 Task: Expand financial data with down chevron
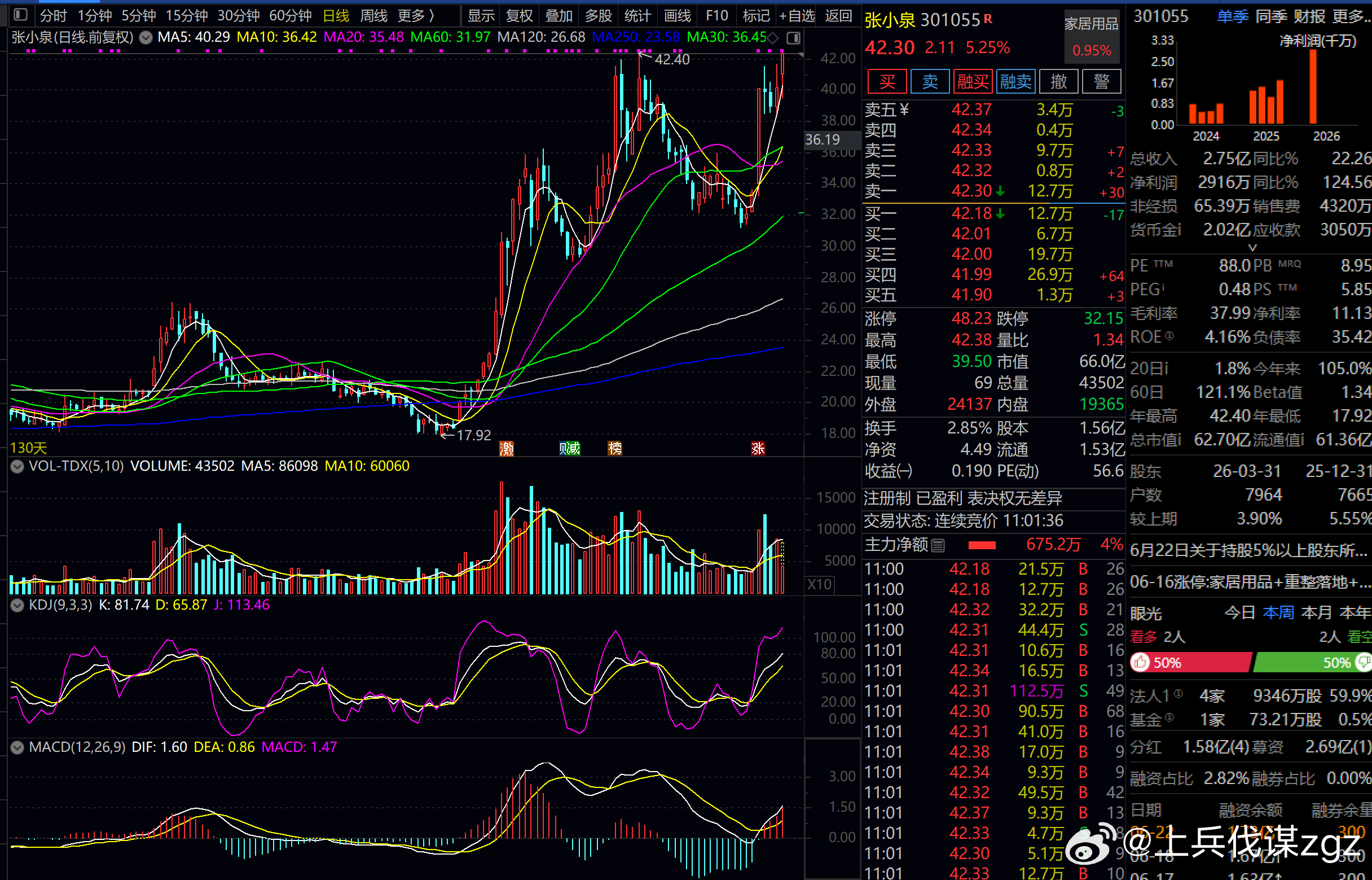click(x=1252, y=247)
